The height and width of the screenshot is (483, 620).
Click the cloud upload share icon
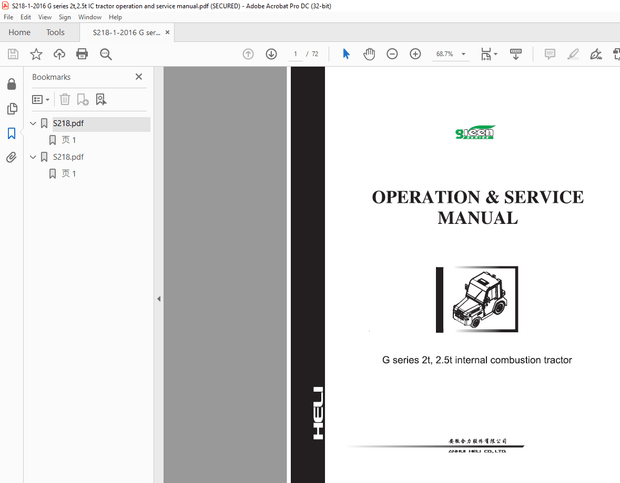pyautogui.click(x=59, y=54)
